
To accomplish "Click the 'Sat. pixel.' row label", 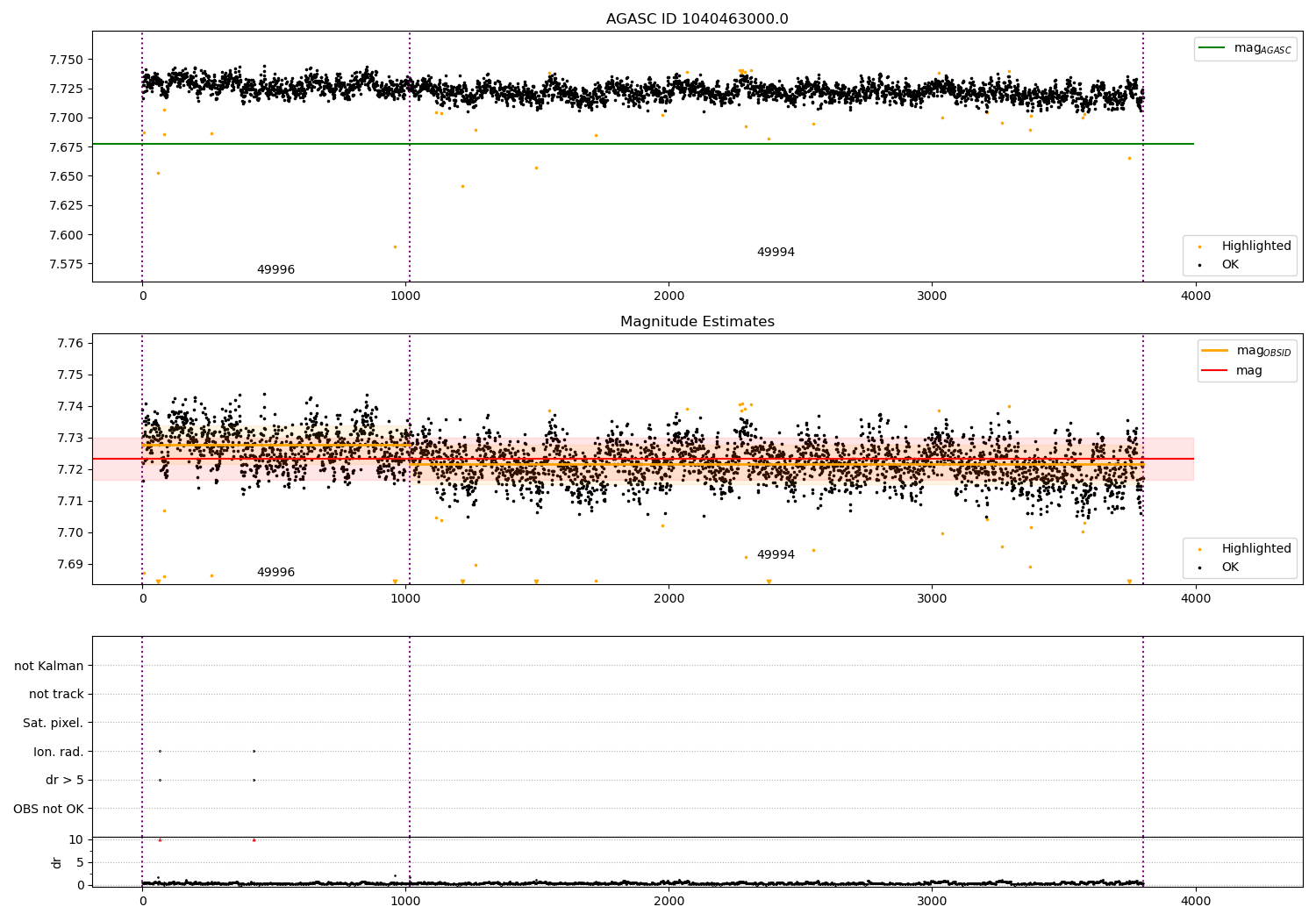I will pyautogui.click(x=54, y=723).
